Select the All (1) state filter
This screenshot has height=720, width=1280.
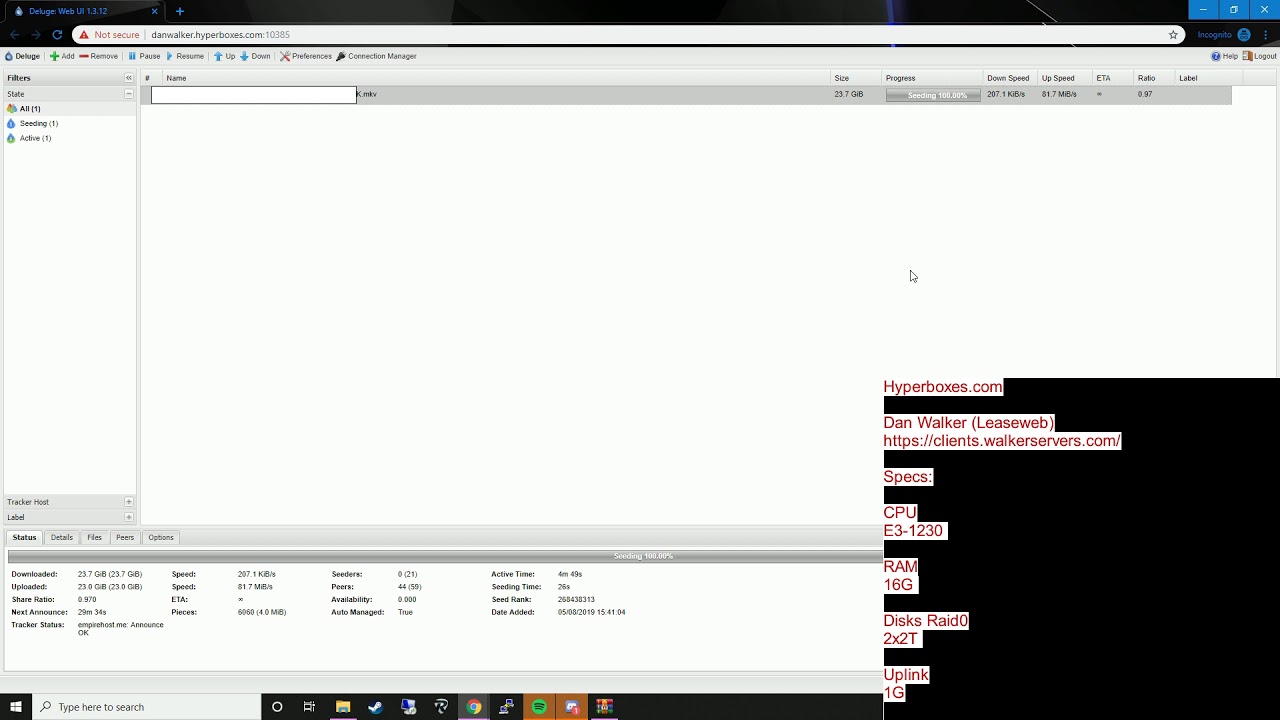69,108
